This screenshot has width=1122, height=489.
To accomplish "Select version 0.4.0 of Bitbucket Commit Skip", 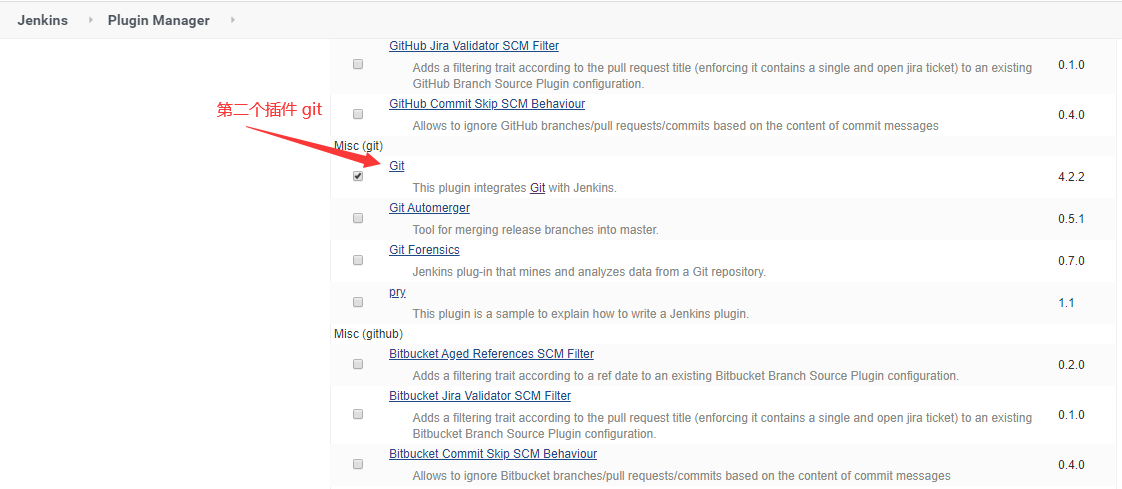I will 1071,465.
